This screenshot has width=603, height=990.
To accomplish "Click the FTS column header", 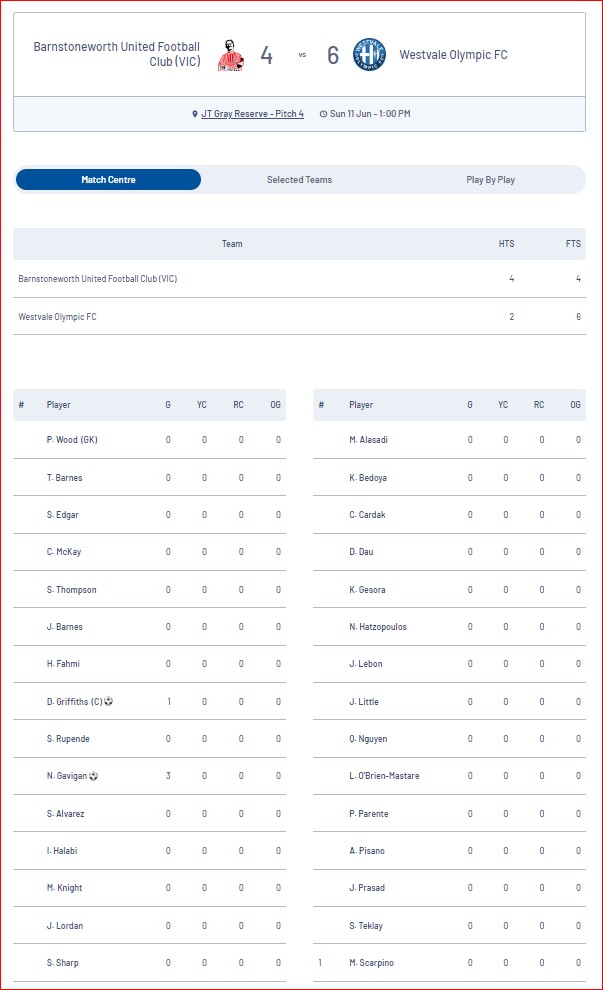I will (573, 244).
